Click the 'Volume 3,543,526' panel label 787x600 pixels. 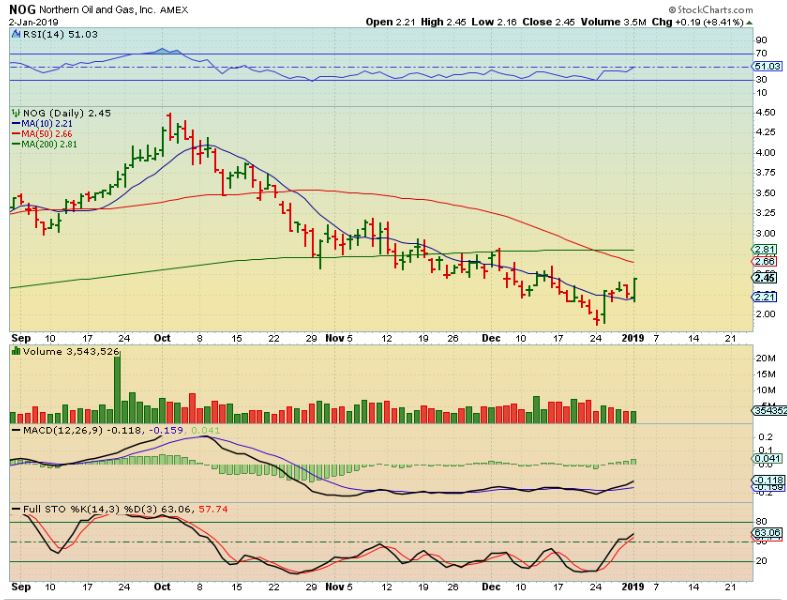point(71,351)
